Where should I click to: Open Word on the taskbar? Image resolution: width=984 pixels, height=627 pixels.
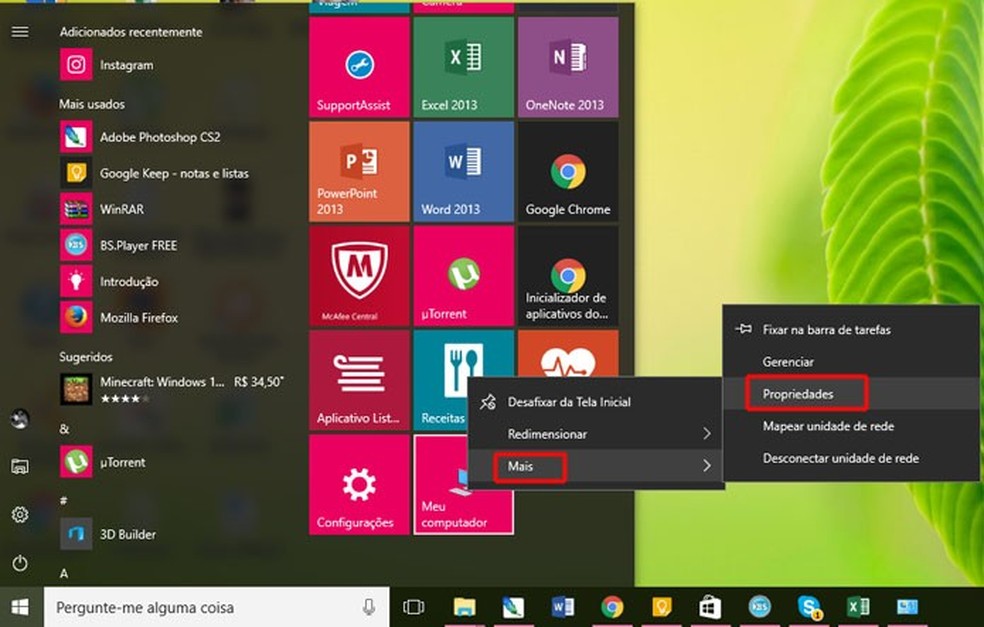click(562, 607)
